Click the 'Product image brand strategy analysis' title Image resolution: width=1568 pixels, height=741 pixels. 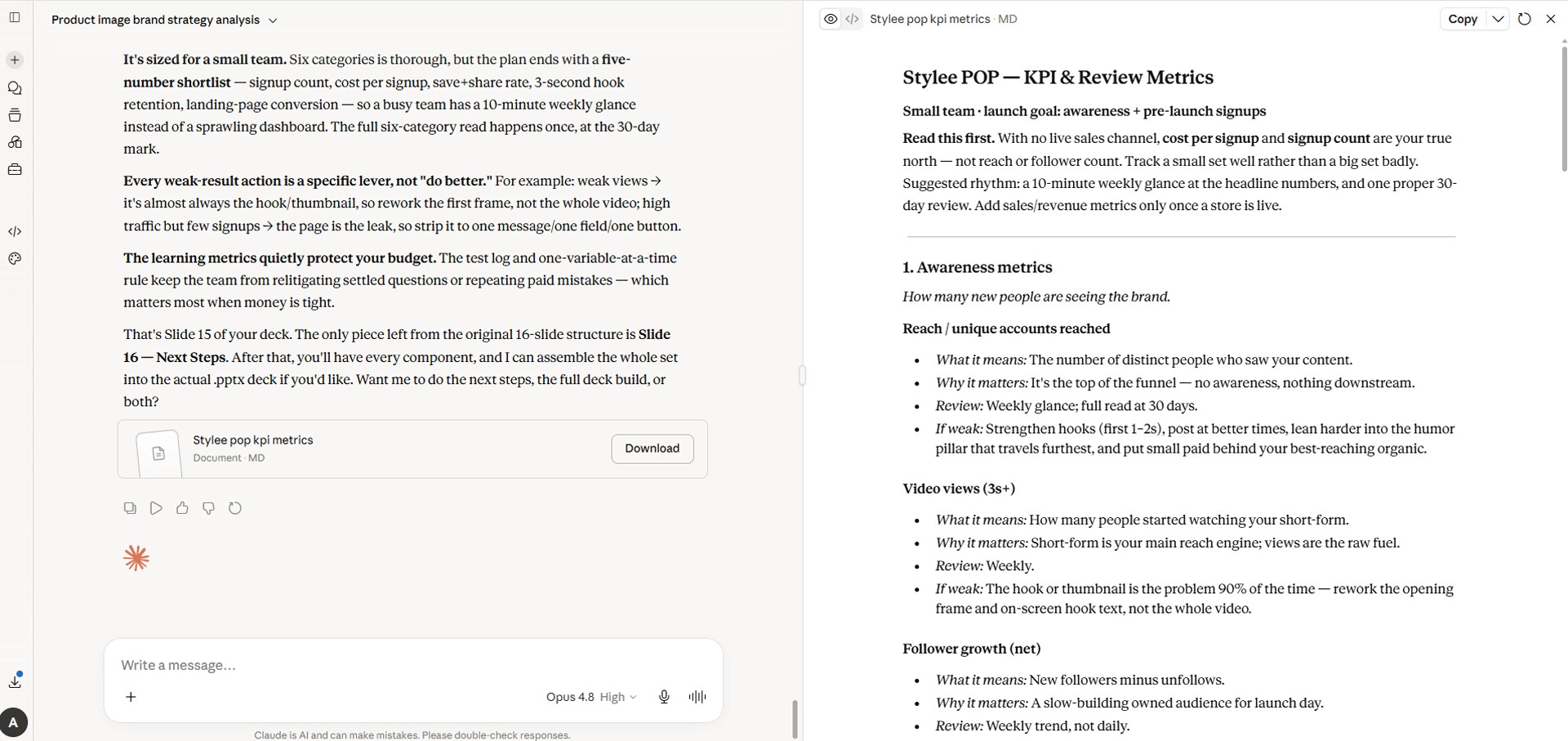155,20
